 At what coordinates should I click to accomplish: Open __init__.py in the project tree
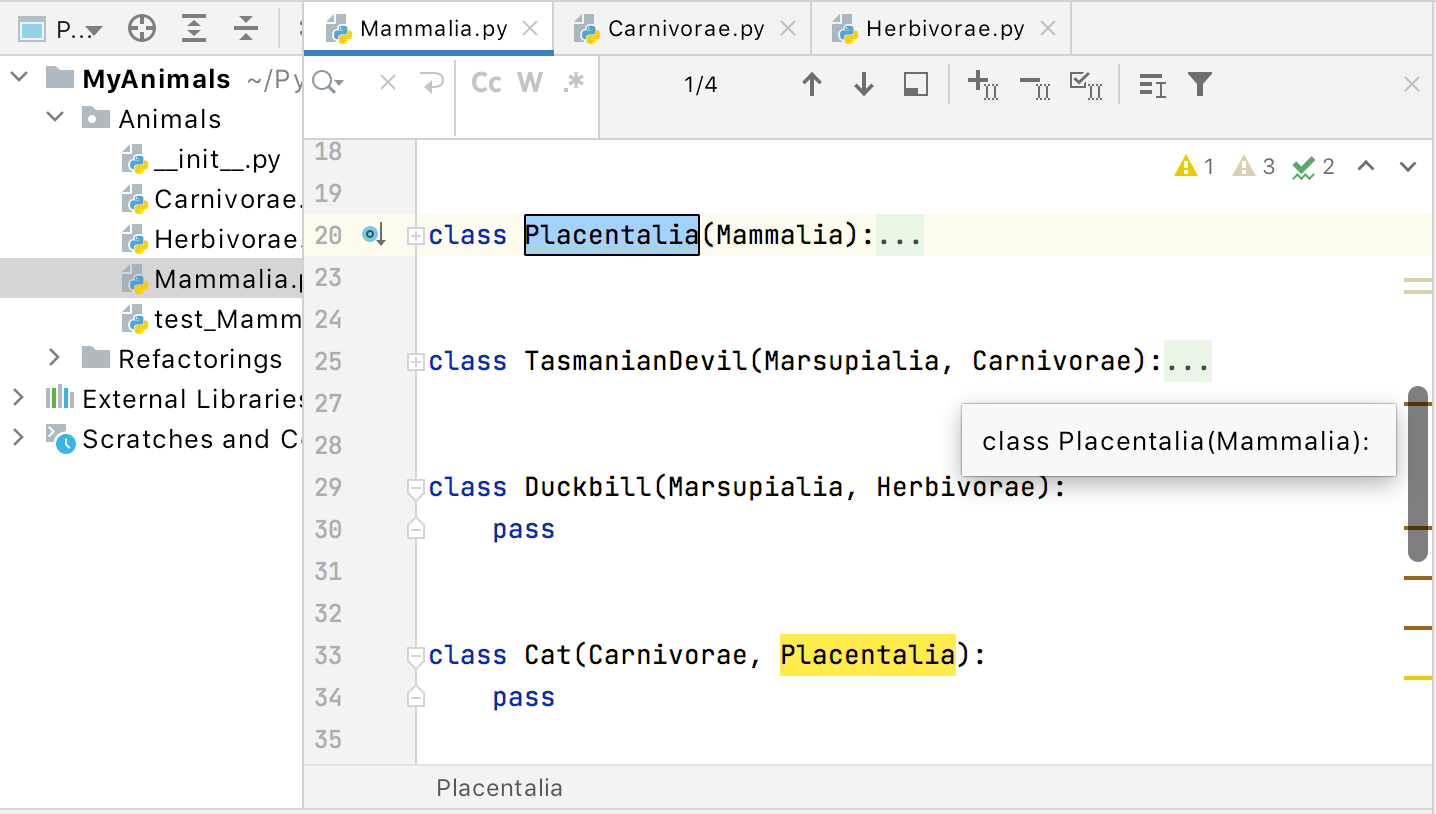point(217,159)
